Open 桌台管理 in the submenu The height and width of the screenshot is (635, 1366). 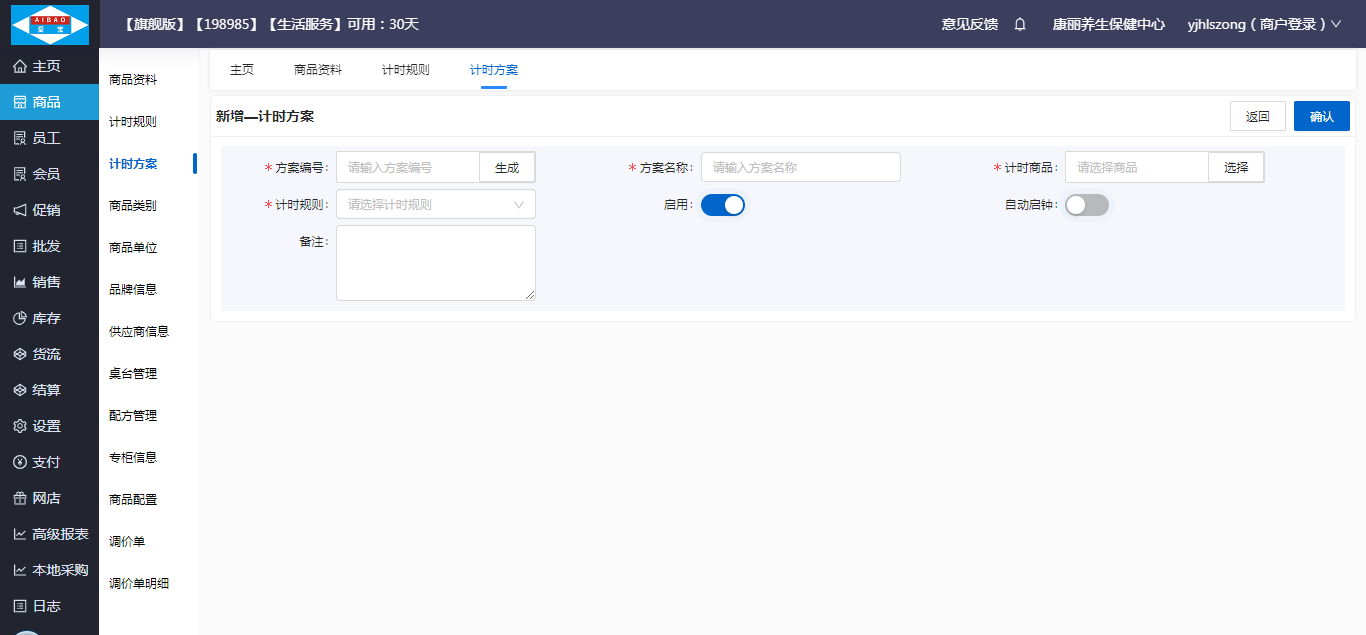pyautogui.click(x=133, y=374)
